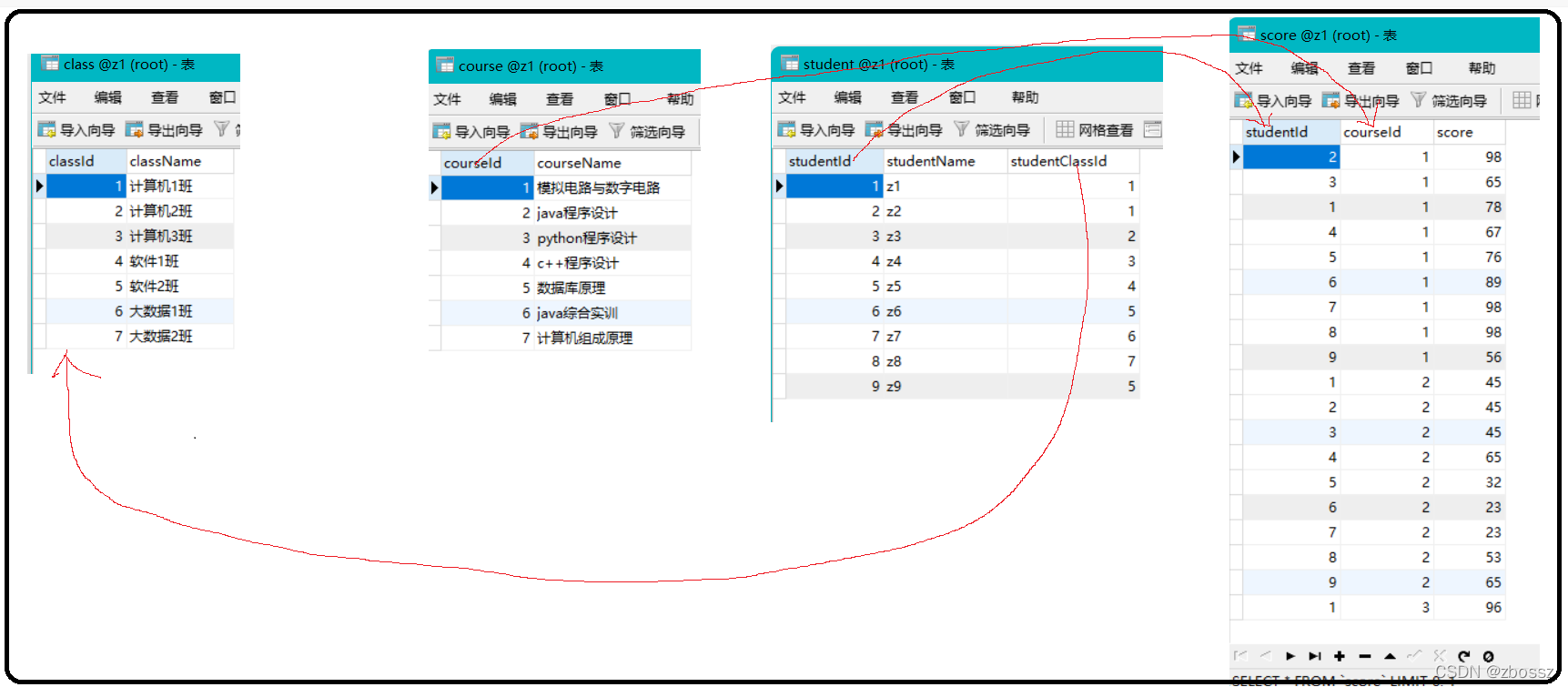The width and height of the screenshot is (1568, 687).
Task: Select the z9 student name cell
Action: point(945,386)
